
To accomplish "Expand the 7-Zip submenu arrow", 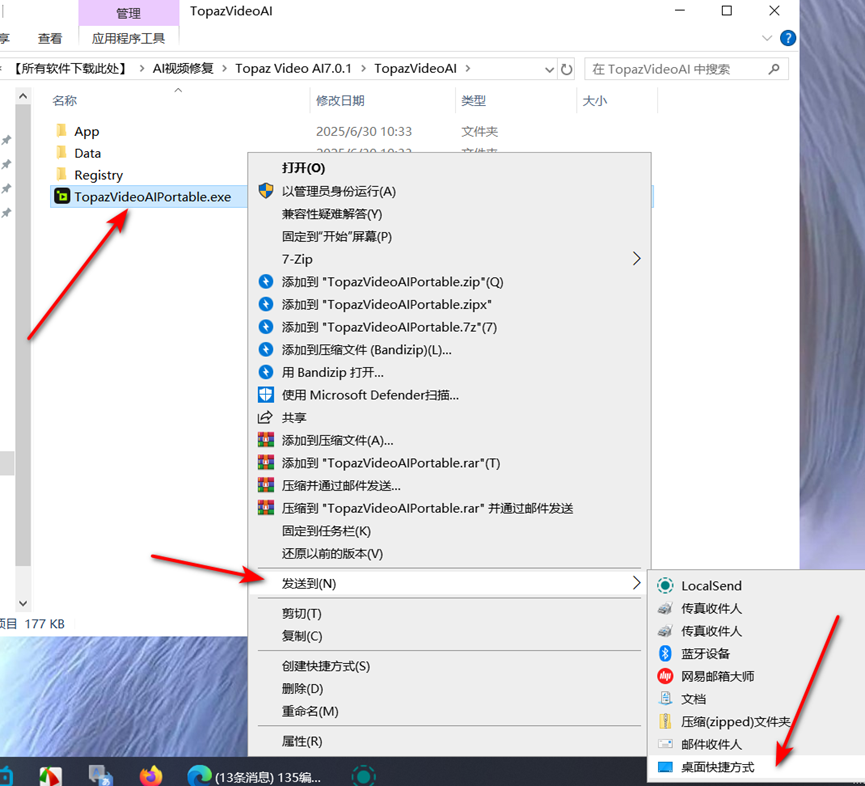I will (x=637, y=259).
